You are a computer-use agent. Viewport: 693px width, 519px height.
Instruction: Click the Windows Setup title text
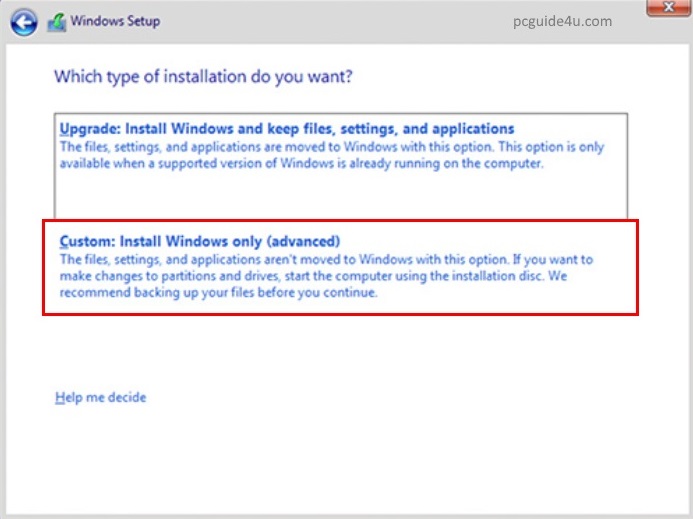[115, 21]
